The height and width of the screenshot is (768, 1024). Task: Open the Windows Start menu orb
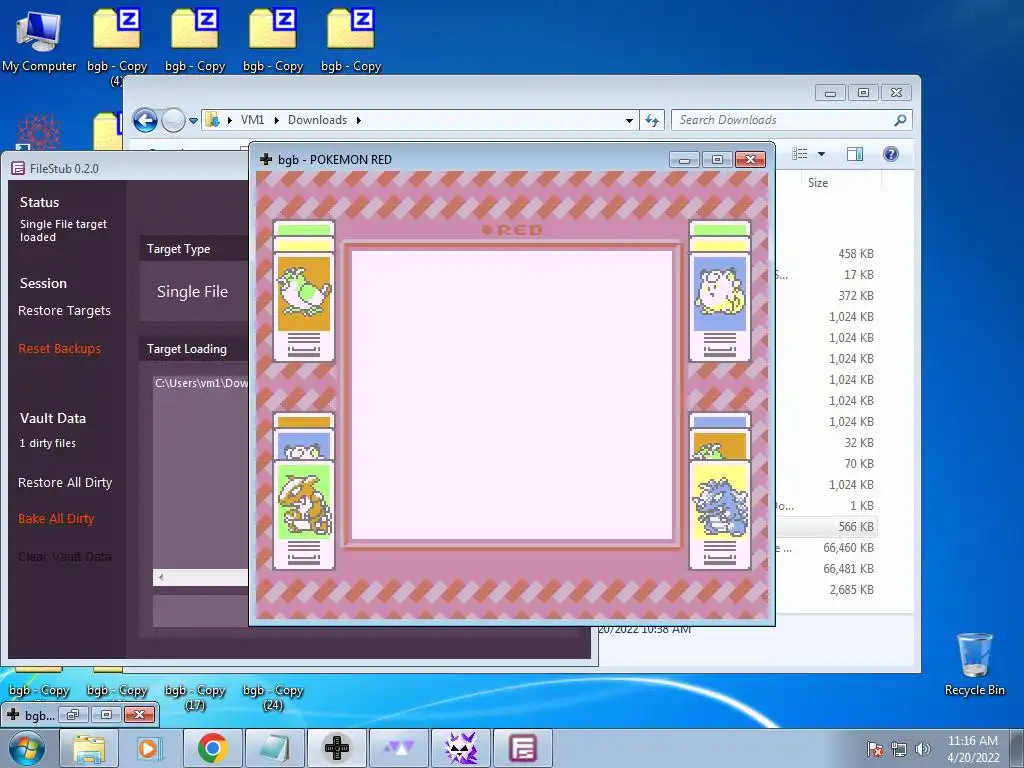[x=26, y=748]
